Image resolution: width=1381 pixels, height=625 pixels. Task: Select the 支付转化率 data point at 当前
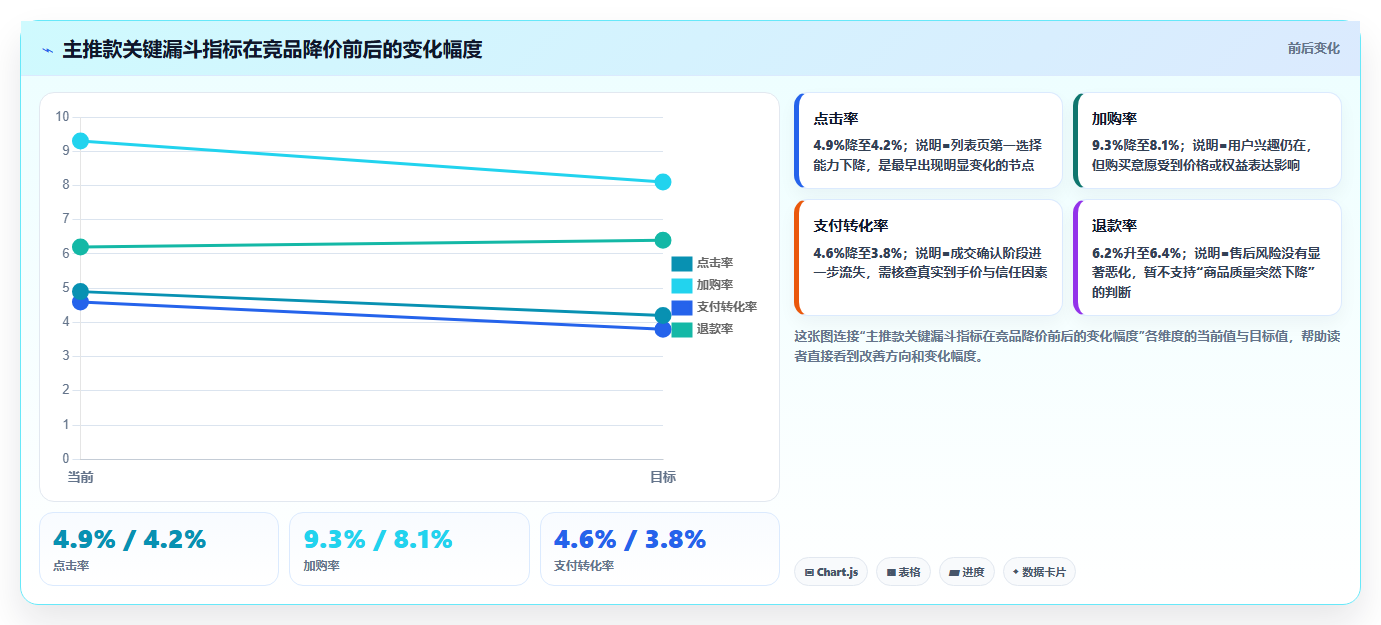point(80,302)
